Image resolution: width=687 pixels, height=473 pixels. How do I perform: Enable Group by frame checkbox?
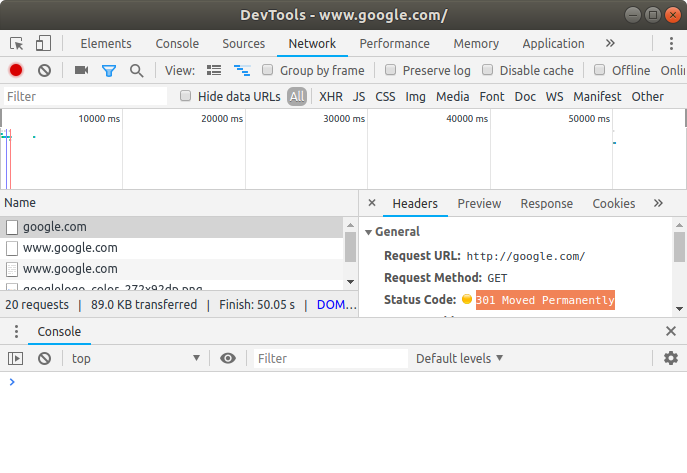click(x=267, y=70)
